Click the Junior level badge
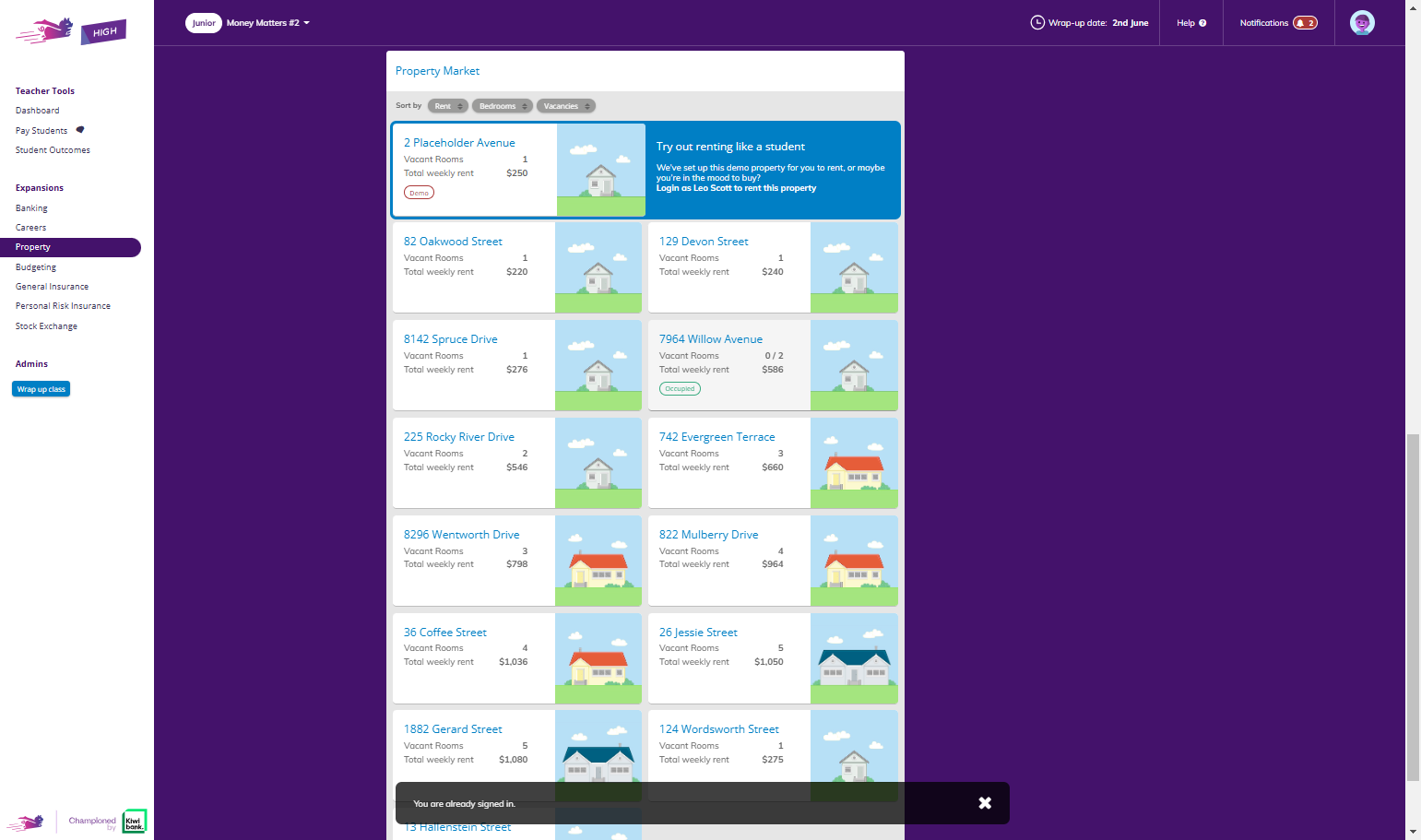 point(204,23)
